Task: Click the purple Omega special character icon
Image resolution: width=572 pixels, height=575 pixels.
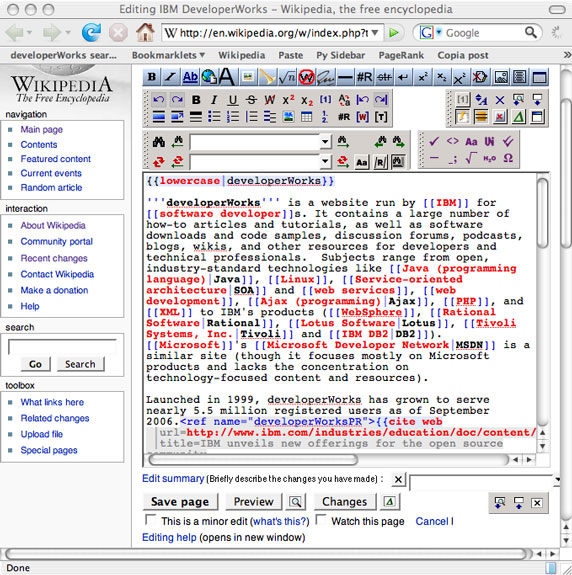Action: click(508, 158)
